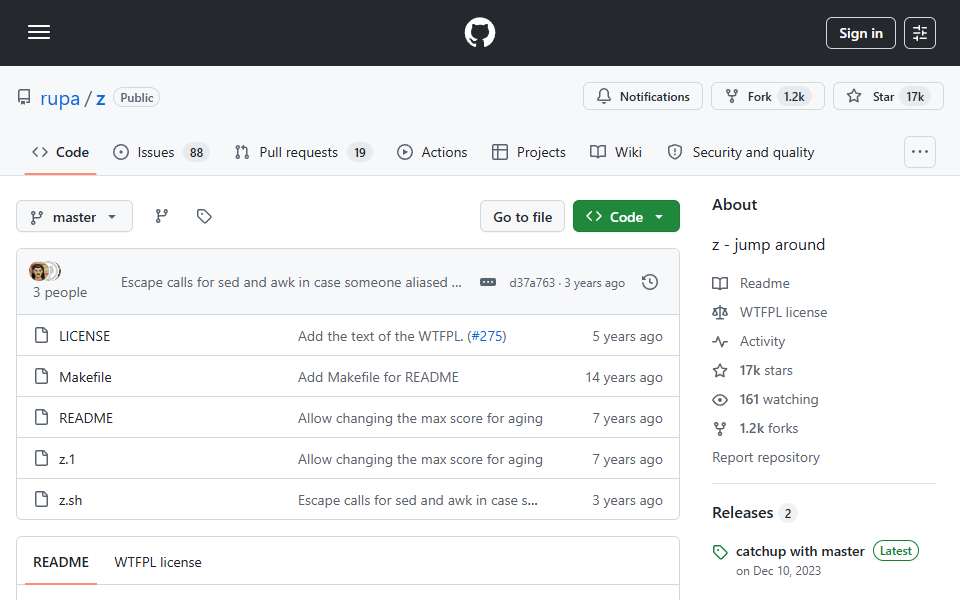This screenshot has width=960, height=600.
Task: Click Report repository link
Action: [765, 457]
